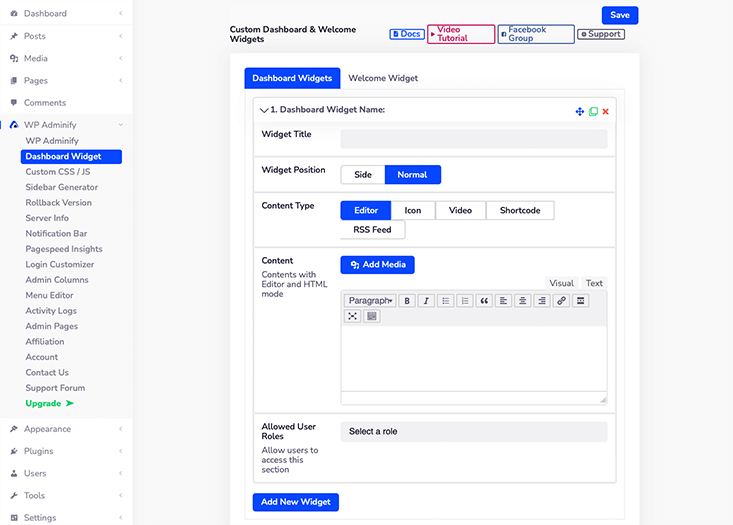Screen dimensions: 733x525
Task: Duplicate the dashboard widget with green icon
Action: tap(593, 111)
